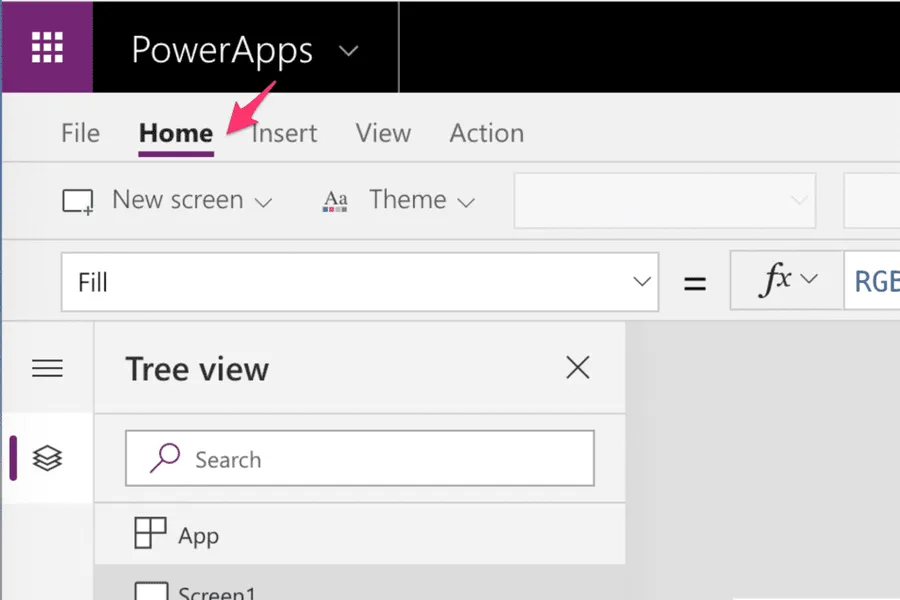The image size is (900, 600).
Task: Open the File menu
Action: [80, 133]
